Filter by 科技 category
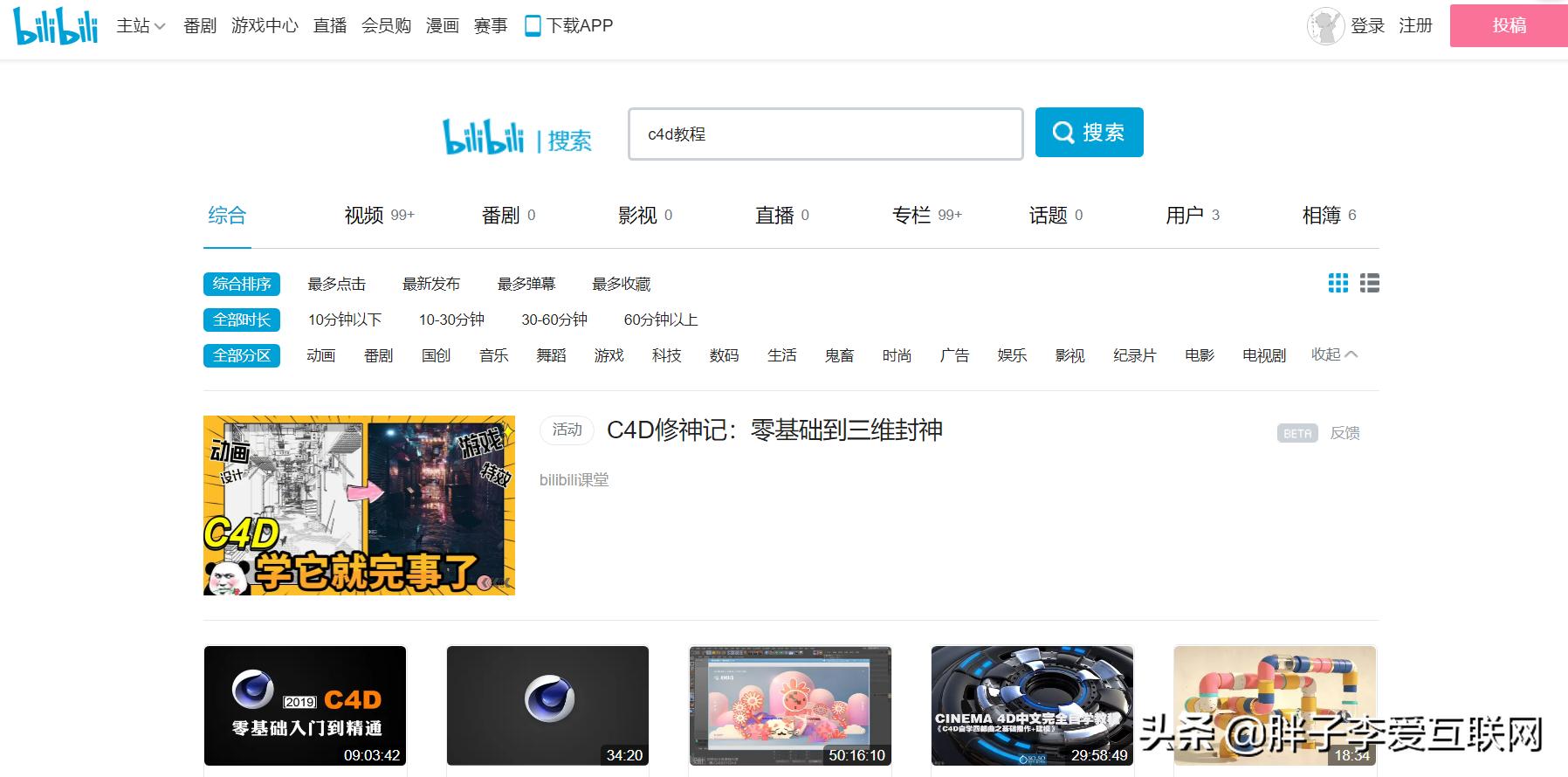1568x777 pixels. click(667, 355)
